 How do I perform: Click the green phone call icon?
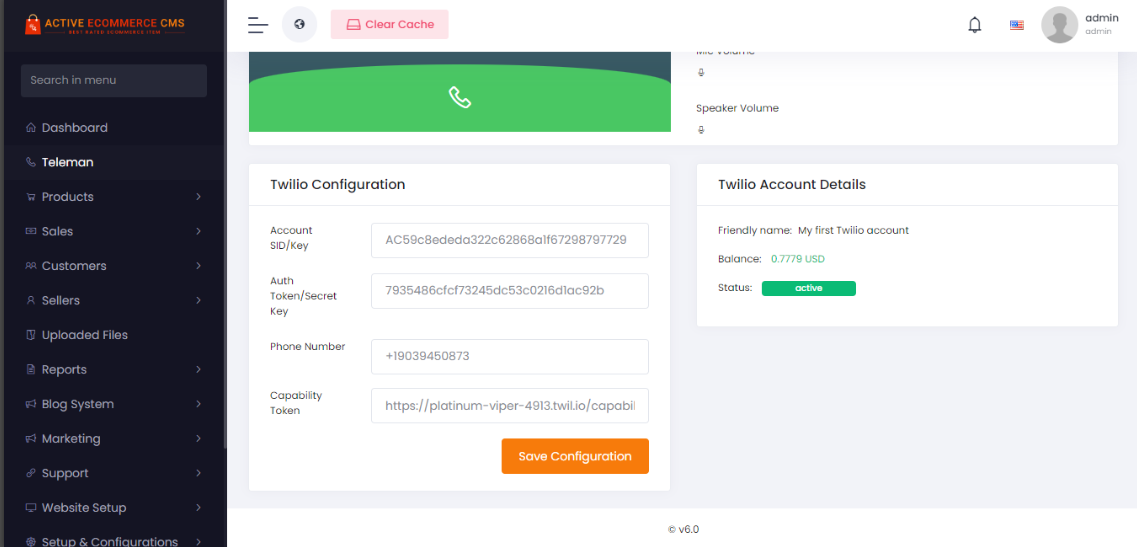tap(460, 97)
